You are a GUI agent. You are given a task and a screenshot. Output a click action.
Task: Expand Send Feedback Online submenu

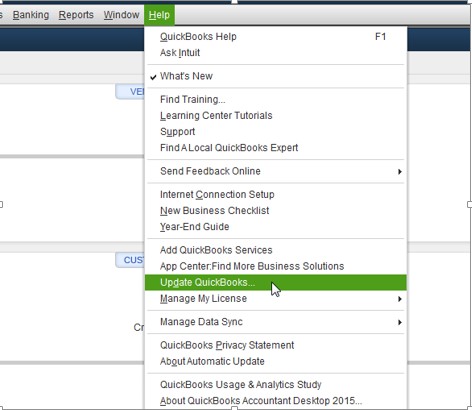pos(276,171)
